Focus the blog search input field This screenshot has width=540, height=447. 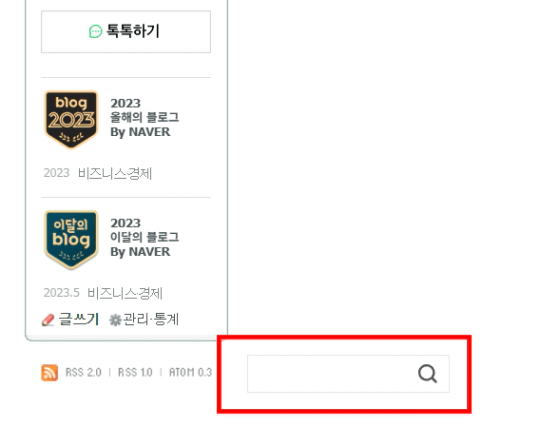click(331, 374)
